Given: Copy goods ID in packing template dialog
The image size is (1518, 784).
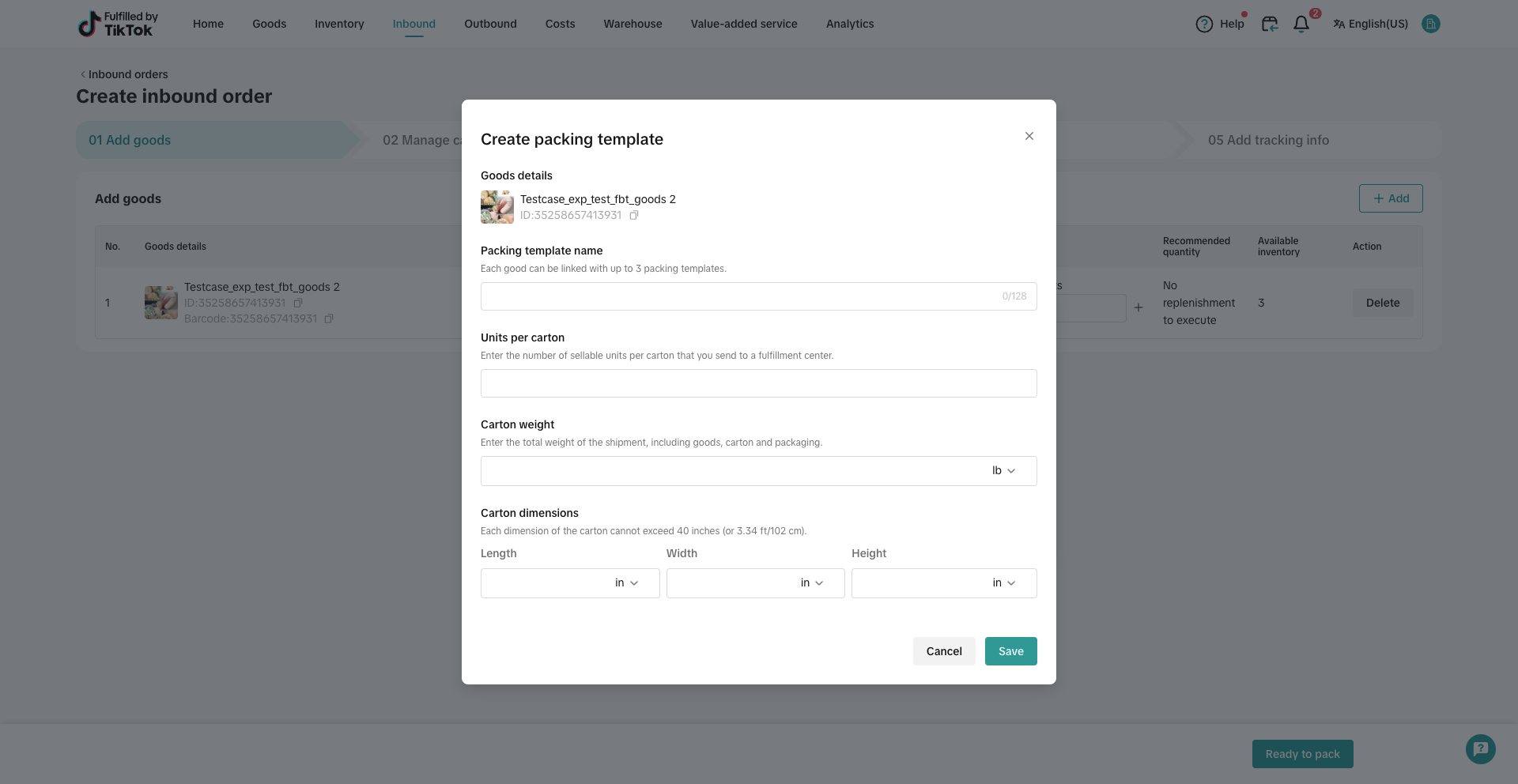Looking at the screenshot, I should tap(634, 215).
